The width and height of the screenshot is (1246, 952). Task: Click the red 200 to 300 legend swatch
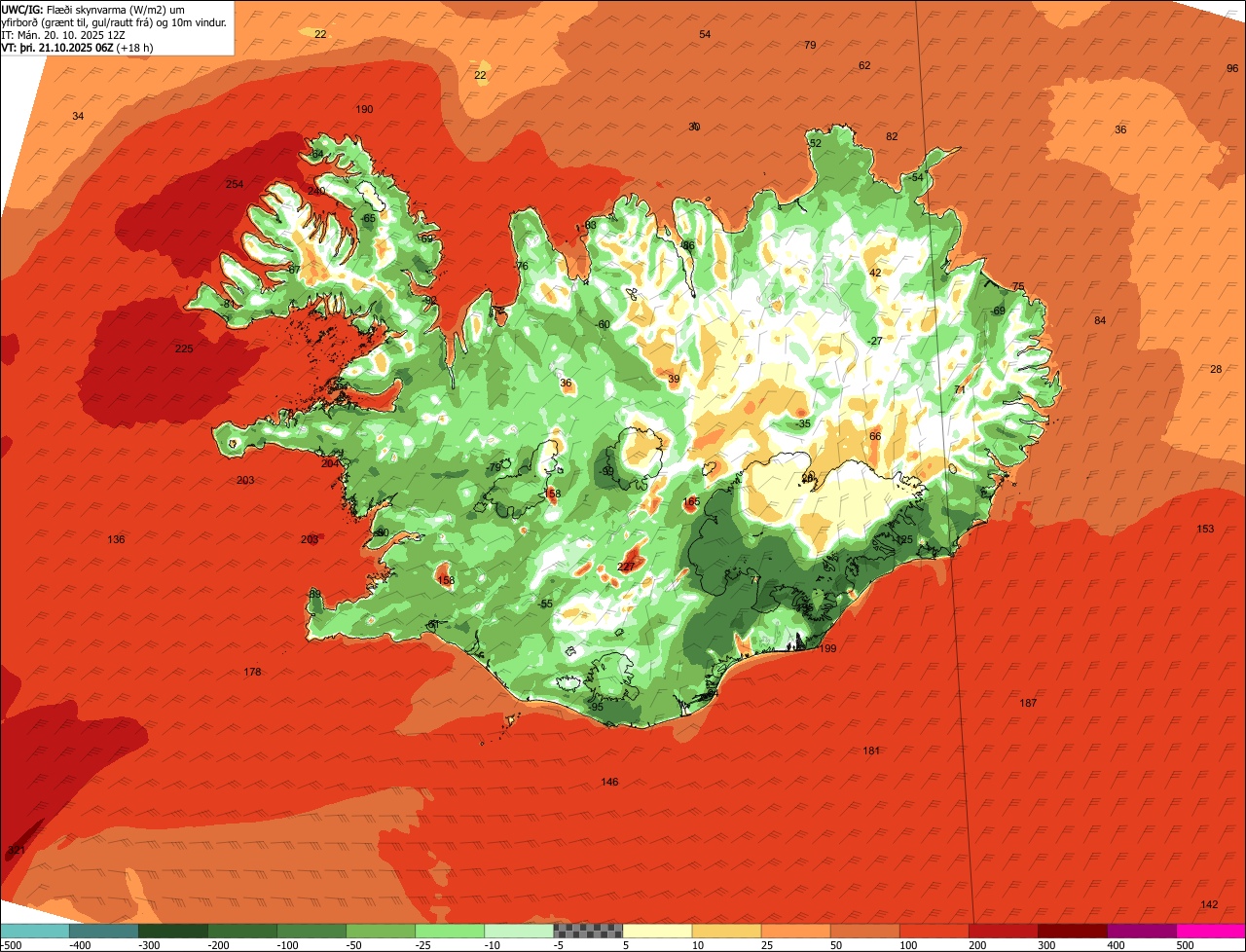(x=1003, y=932)
